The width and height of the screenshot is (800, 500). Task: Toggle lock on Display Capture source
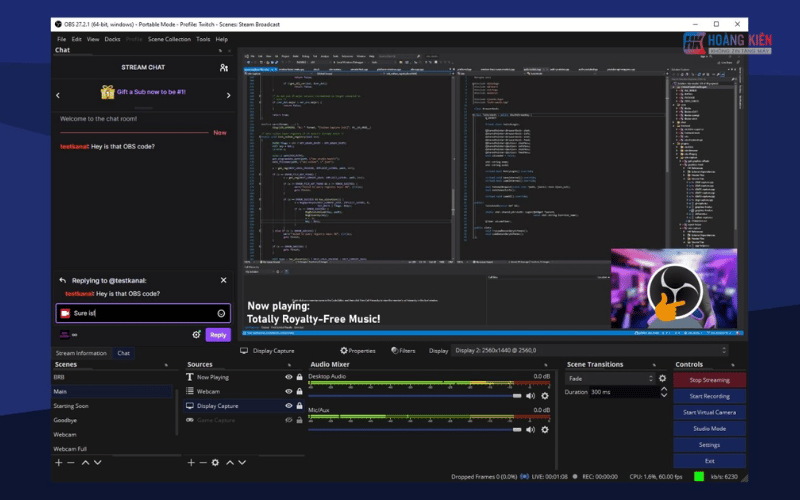[x=299, y=406]
